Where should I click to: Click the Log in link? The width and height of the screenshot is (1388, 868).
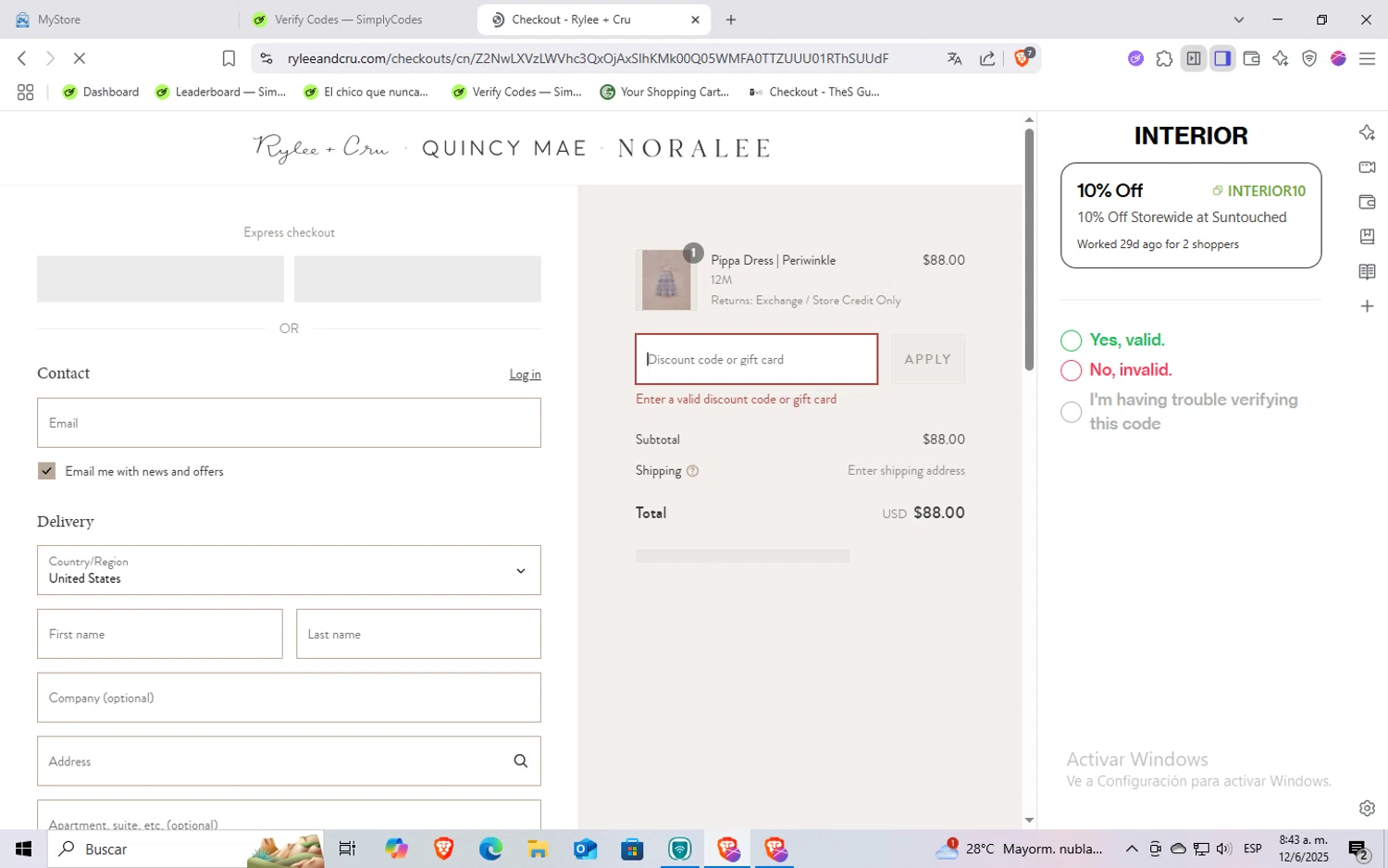tap(525, 374)
